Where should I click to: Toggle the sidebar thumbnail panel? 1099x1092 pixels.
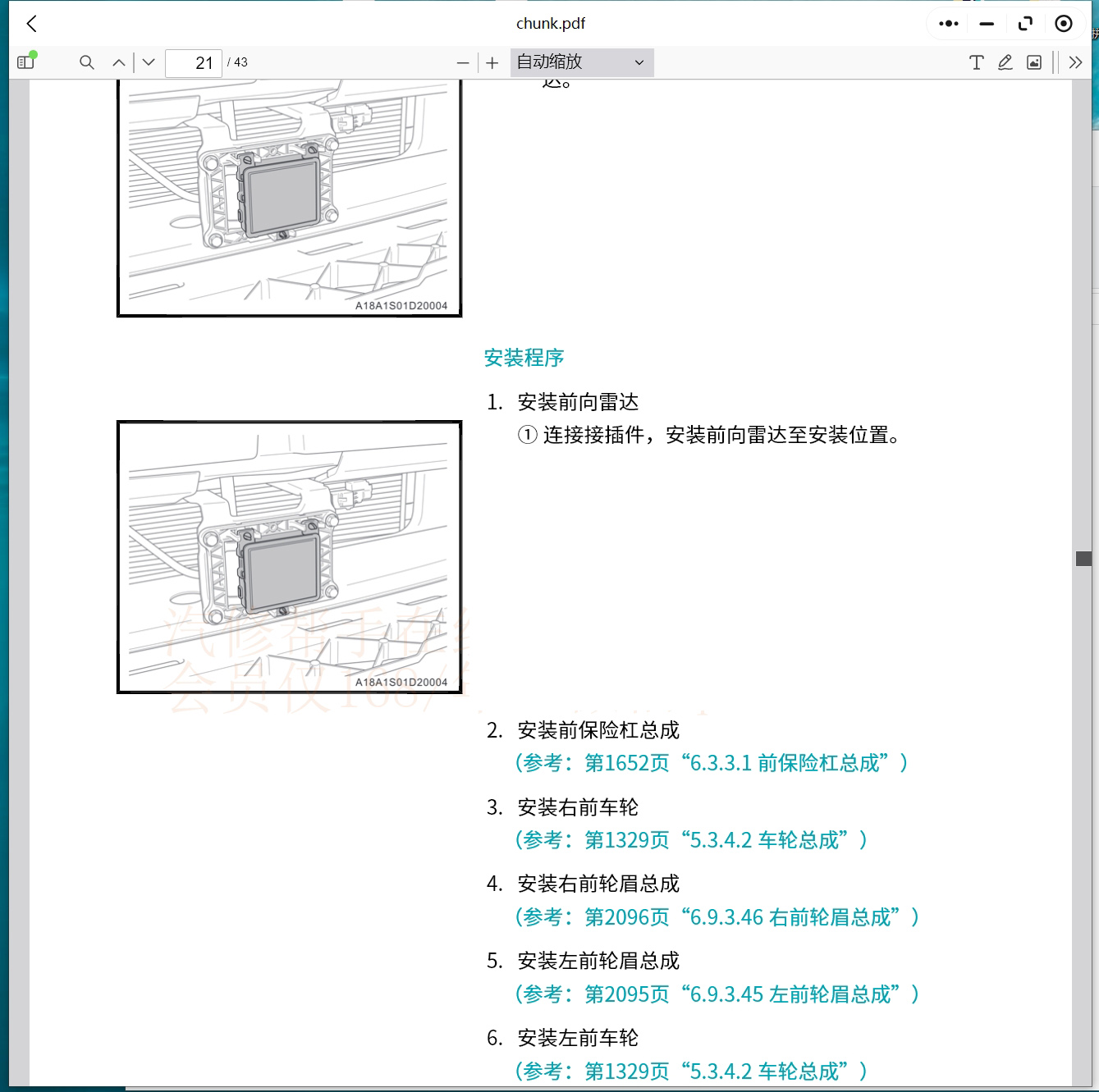(26, 62)
